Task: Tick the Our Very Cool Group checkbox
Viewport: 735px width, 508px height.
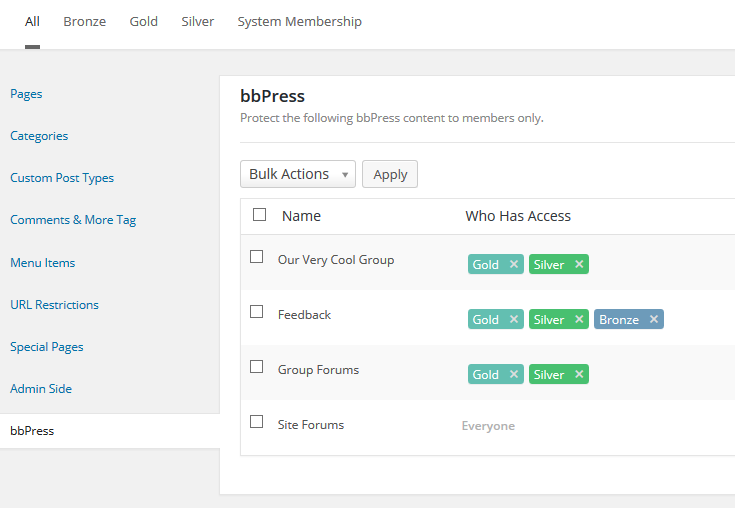Action: [x=256, y=256]
